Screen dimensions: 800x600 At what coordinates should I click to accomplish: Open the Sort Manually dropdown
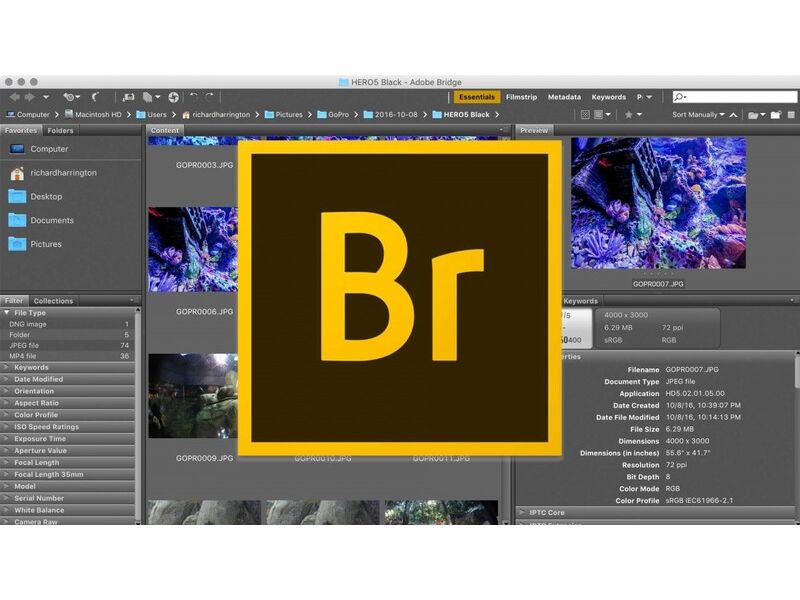pos(698,115)
